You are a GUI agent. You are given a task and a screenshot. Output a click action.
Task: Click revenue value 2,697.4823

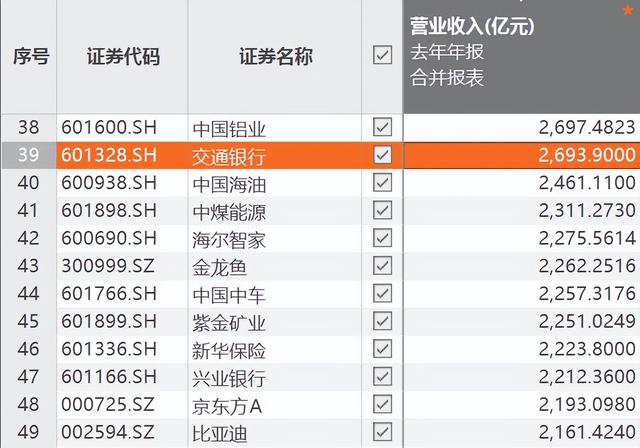587,128
